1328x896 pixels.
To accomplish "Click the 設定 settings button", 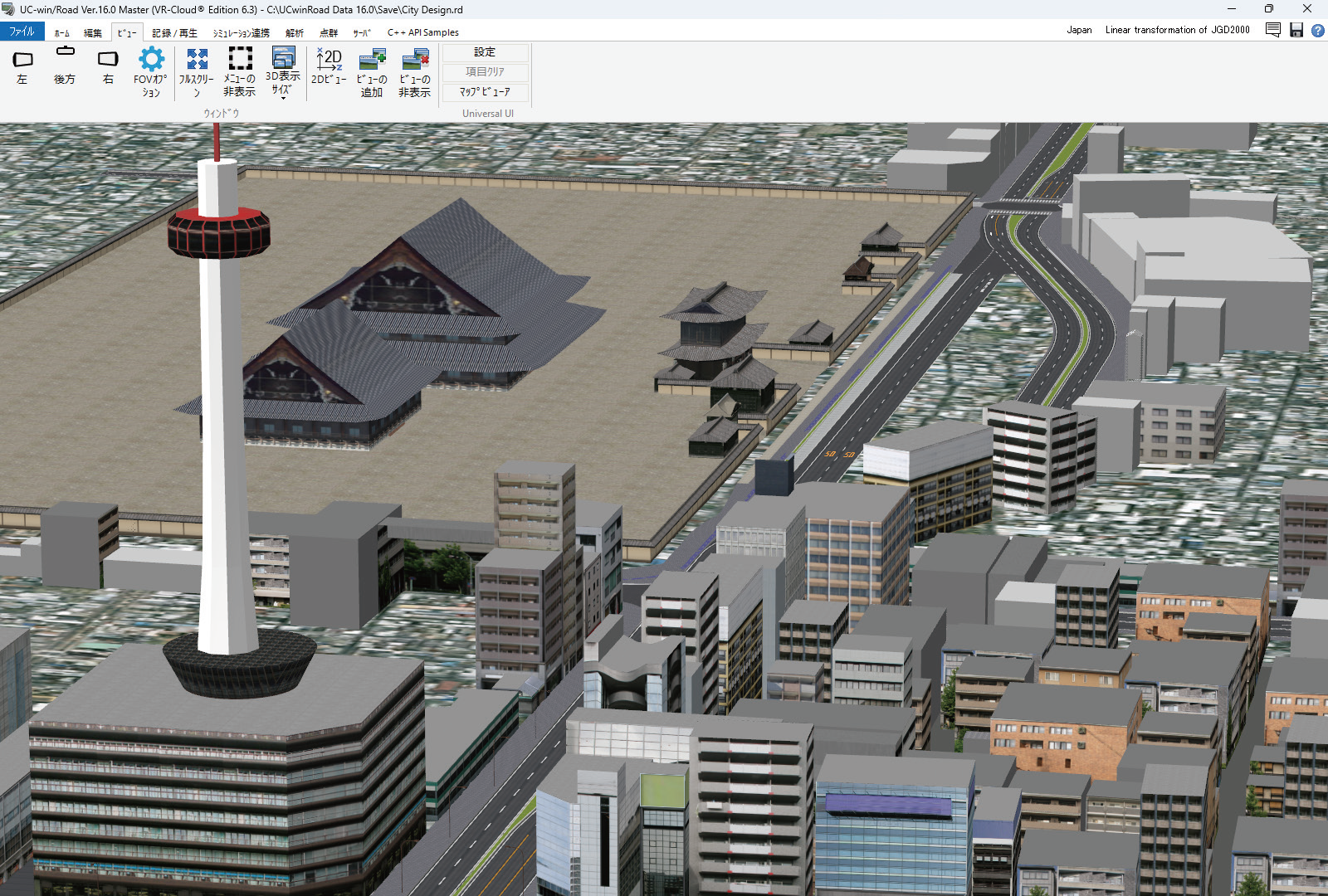I will [x=486, y=52].
